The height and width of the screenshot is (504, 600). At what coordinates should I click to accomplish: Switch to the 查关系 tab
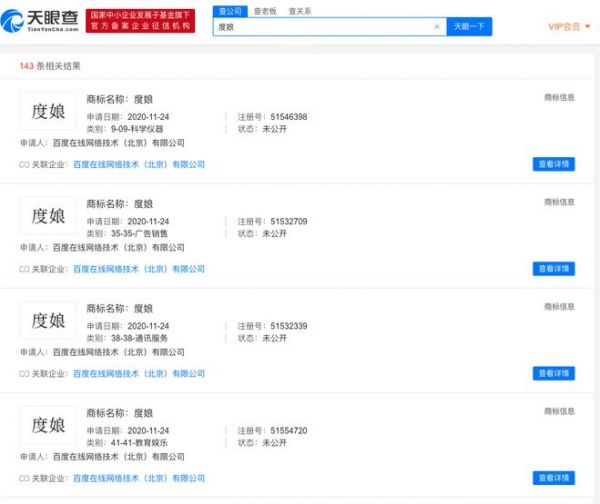pos(299,9)
